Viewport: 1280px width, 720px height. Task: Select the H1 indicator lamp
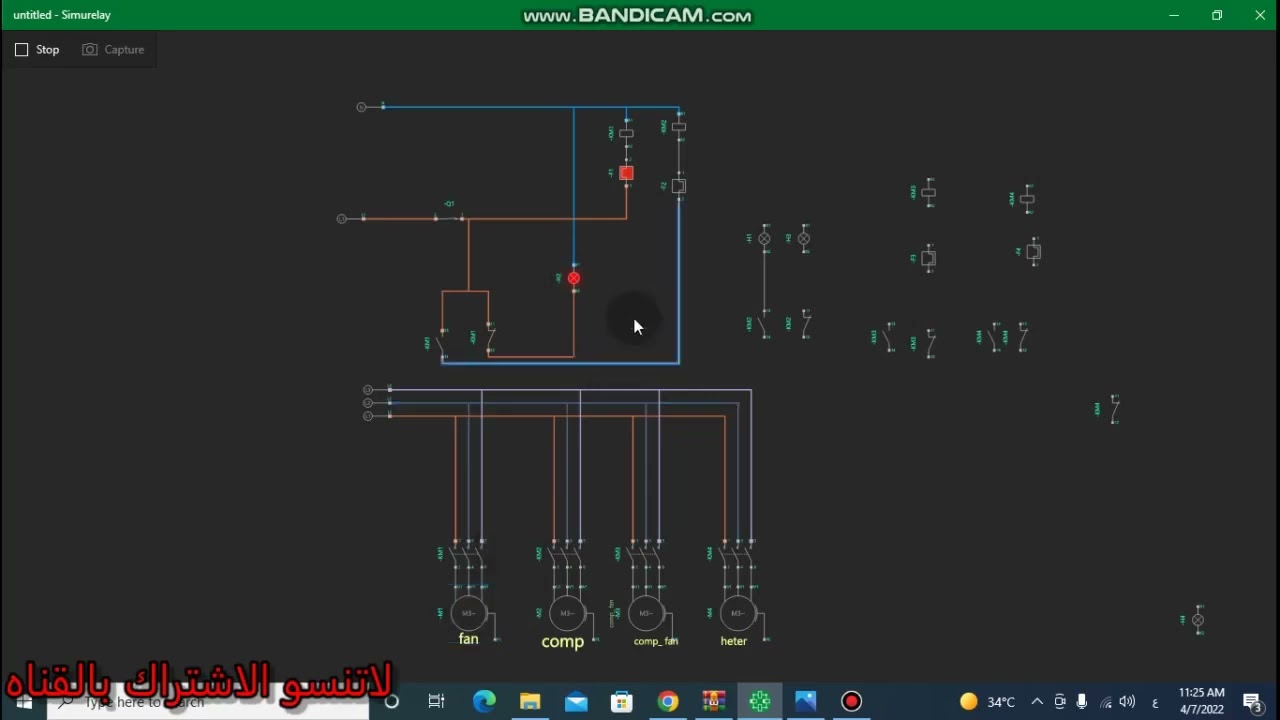765,239
